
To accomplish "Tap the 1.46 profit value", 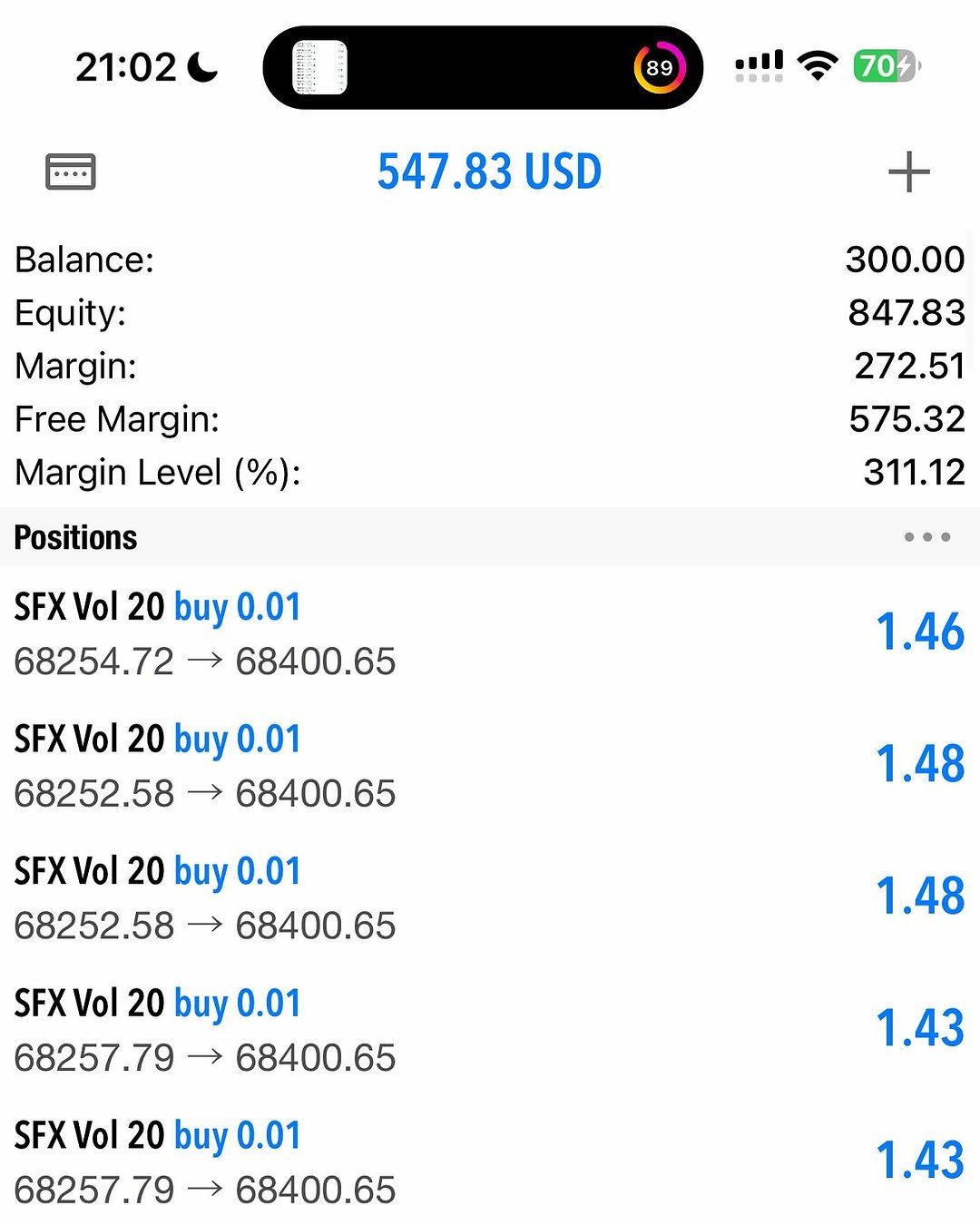I will click(x=919, y=632).
